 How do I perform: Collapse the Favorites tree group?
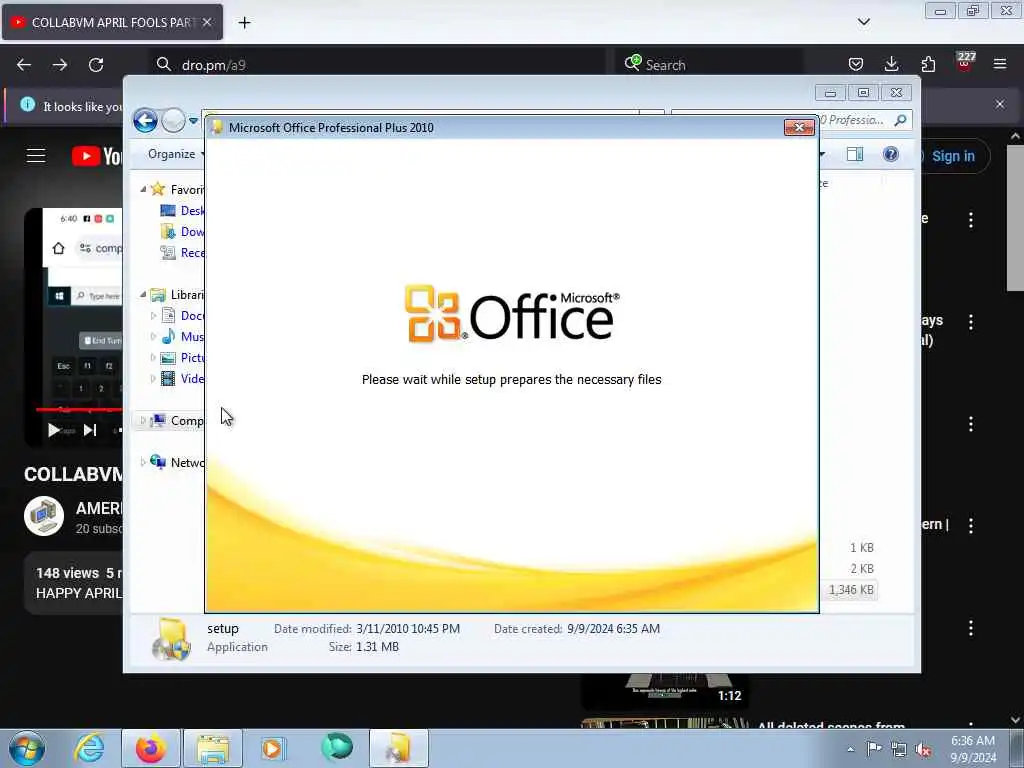coord(143,189)
